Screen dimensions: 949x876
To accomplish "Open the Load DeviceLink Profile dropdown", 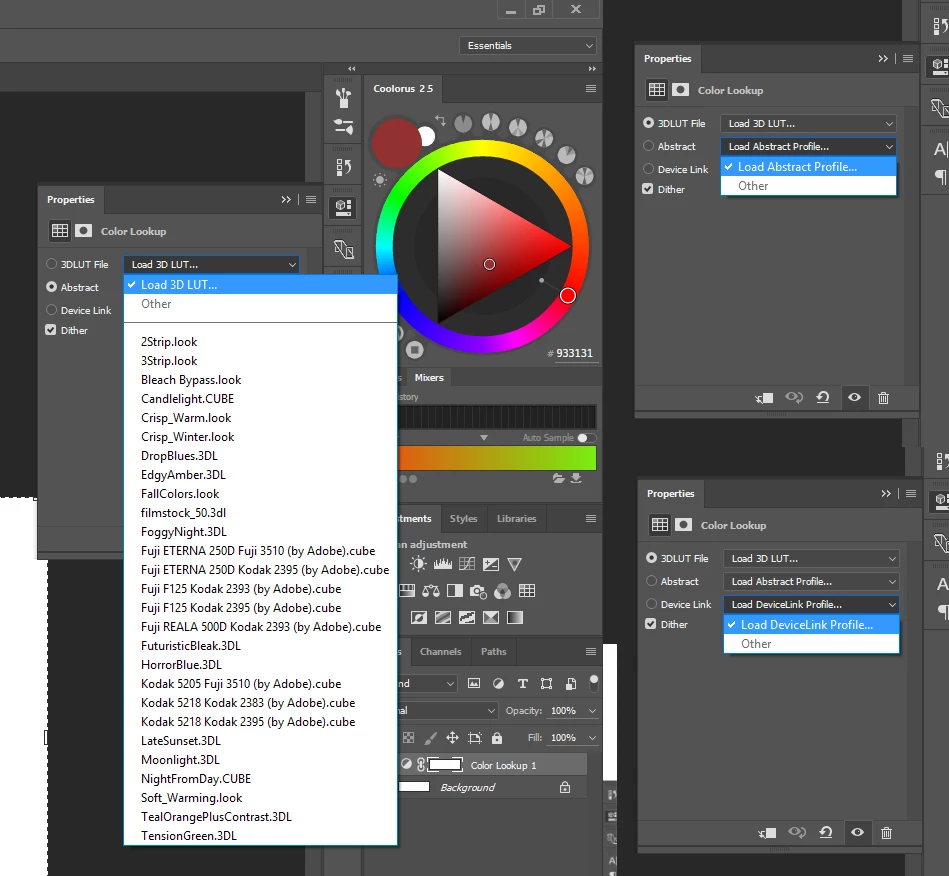I will [x=811, y=604].
